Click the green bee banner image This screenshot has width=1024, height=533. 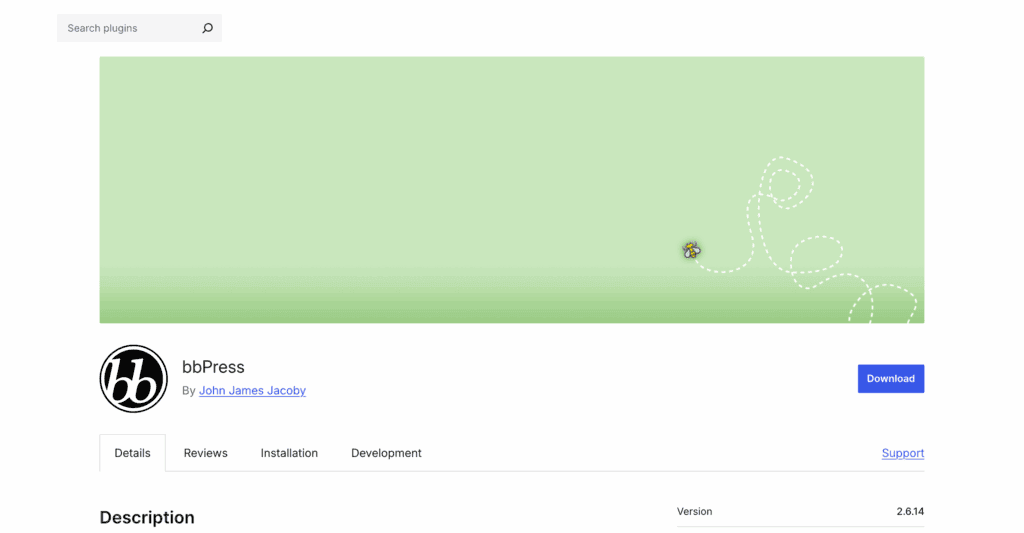(x=511, y=189)
